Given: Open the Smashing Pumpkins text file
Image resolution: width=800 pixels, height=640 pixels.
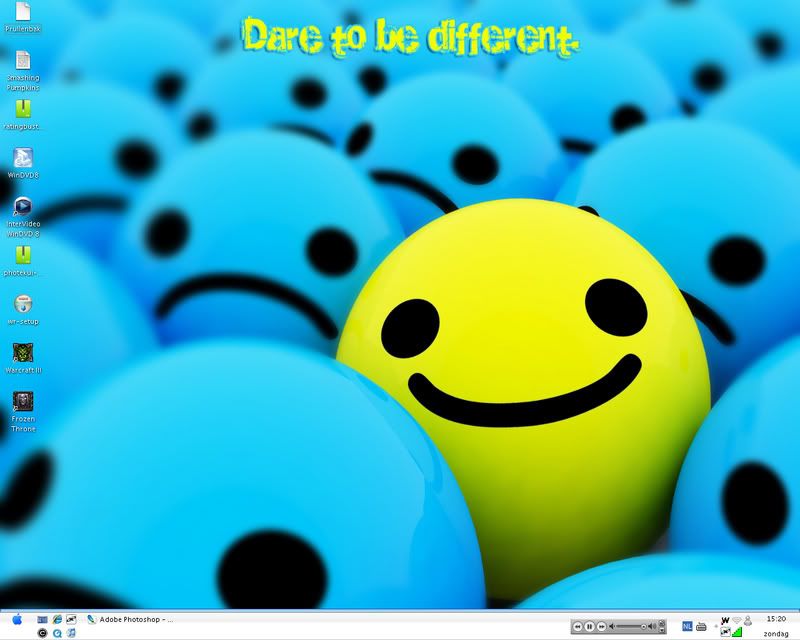Looking at the screenshot, I should click(23, 70).
